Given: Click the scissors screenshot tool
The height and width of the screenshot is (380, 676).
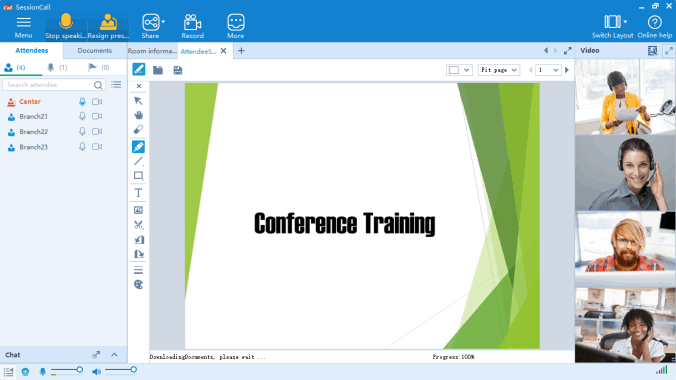Looking at the screenshot, I should coord(138,225).
